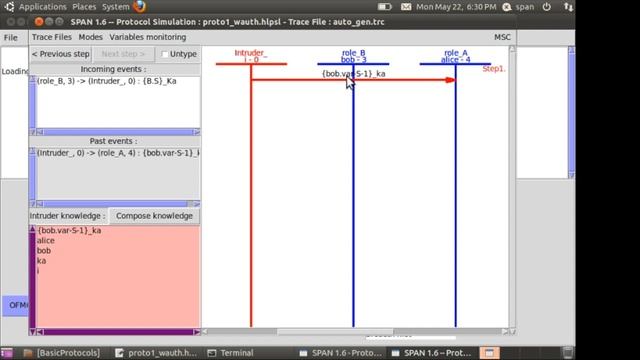Click the Previous step button
Viewport: 640px width, 360px height.
60,54
